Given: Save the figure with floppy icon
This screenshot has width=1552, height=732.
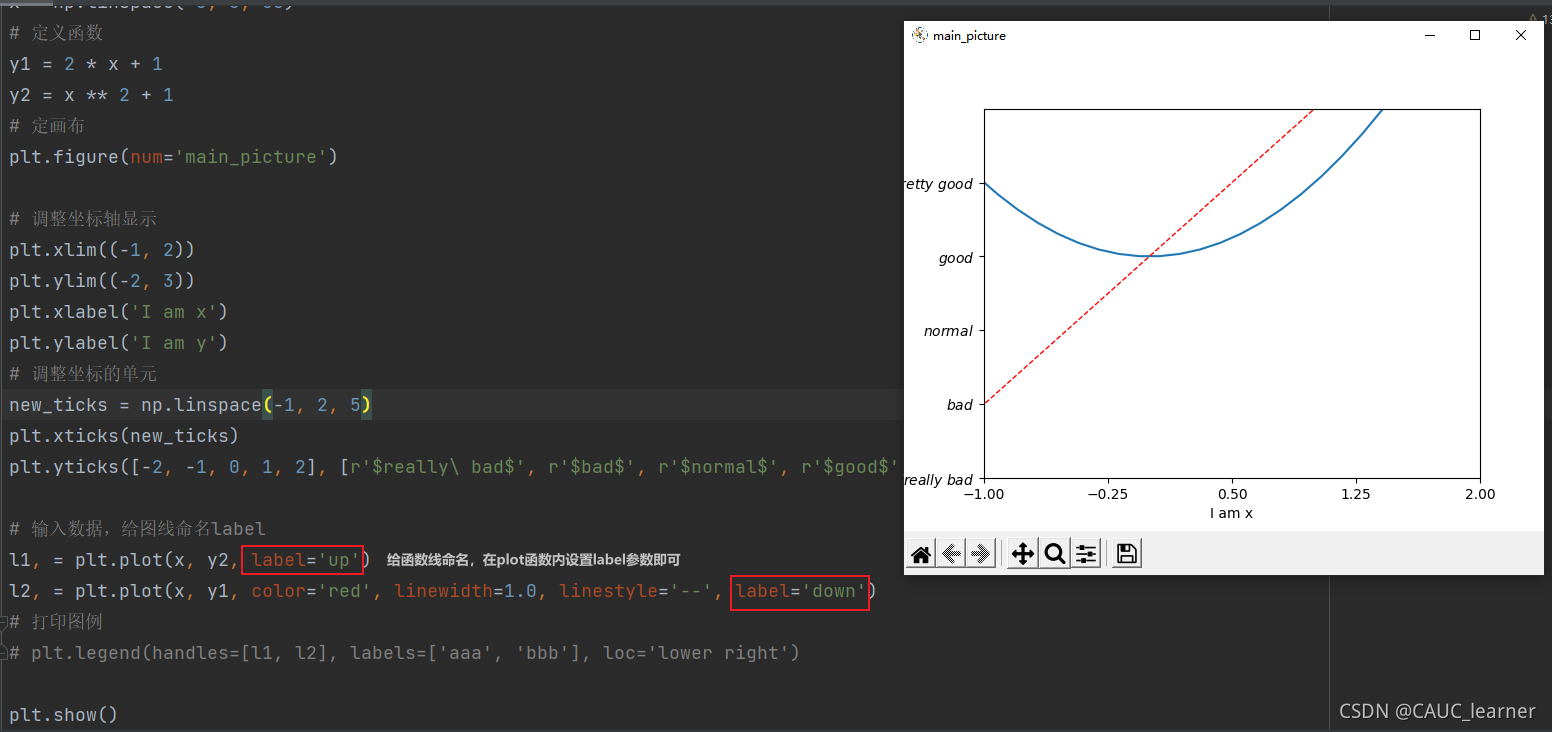Looking at the screenshot, I should pyautogui.click(x=1127, y=553).
